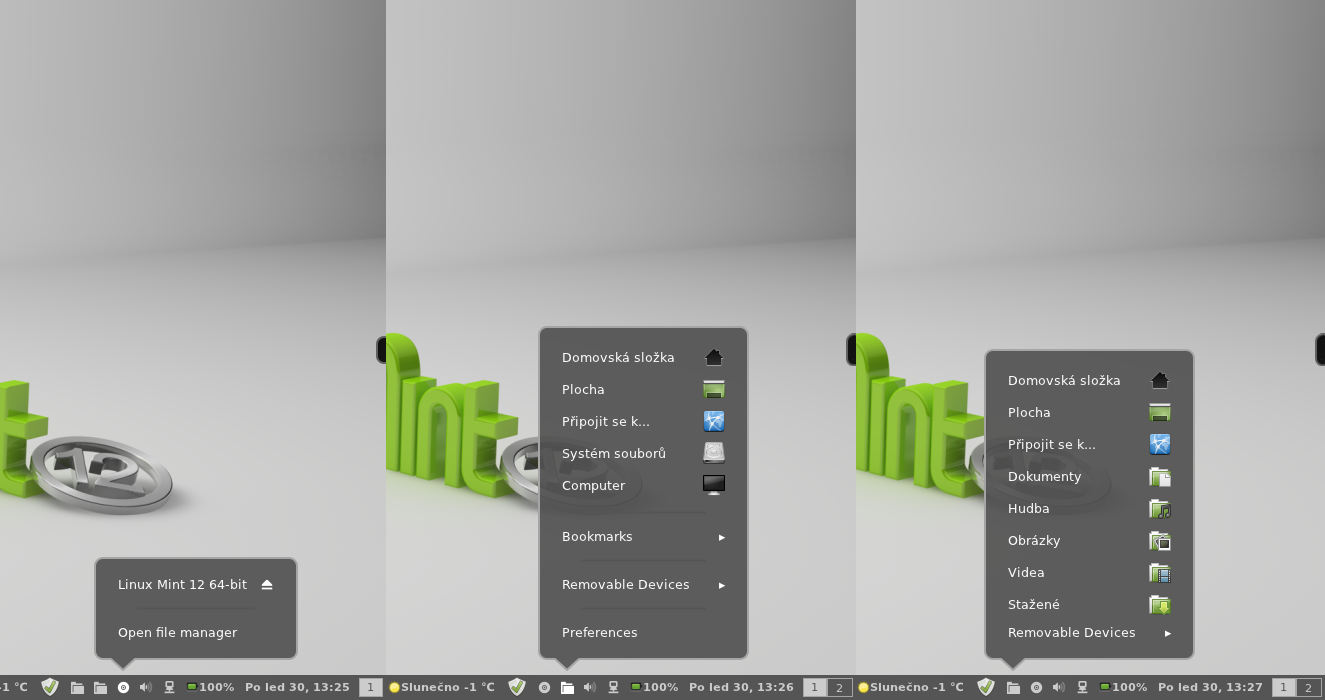
Task: Click the 100% battery label in the 13:26 panel
Action: 660,687
